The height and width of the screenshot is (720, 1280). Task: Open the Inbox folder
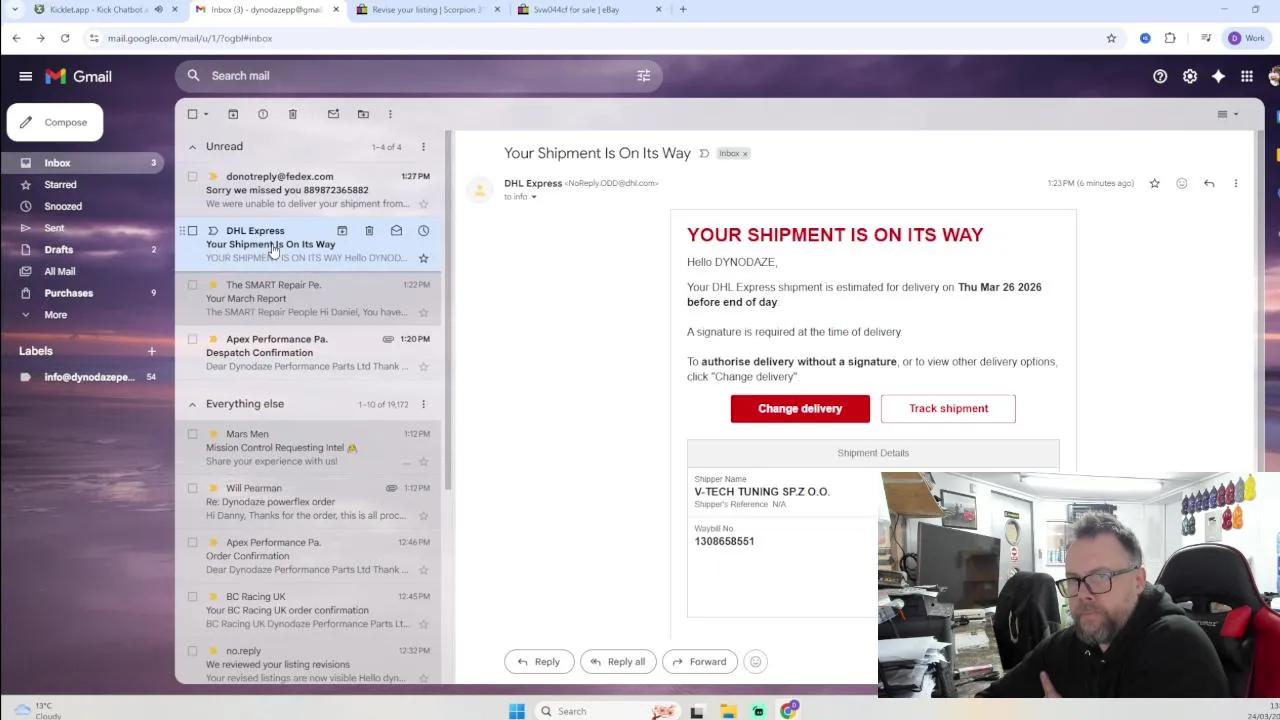tap(84, 163)
